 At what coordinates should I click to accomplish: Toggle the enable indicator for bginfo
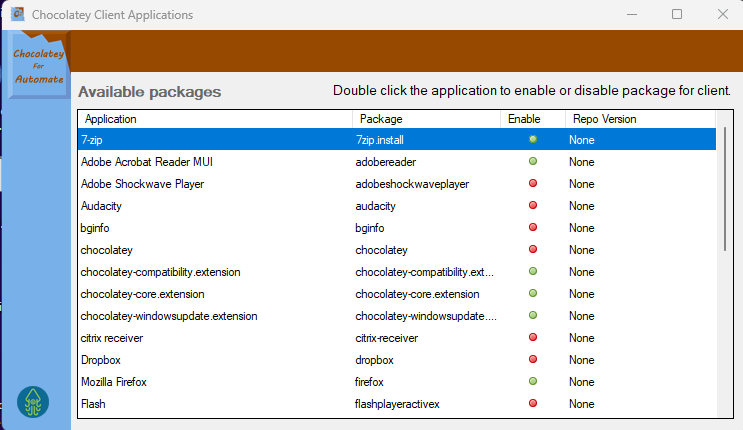tap(533, 227)
